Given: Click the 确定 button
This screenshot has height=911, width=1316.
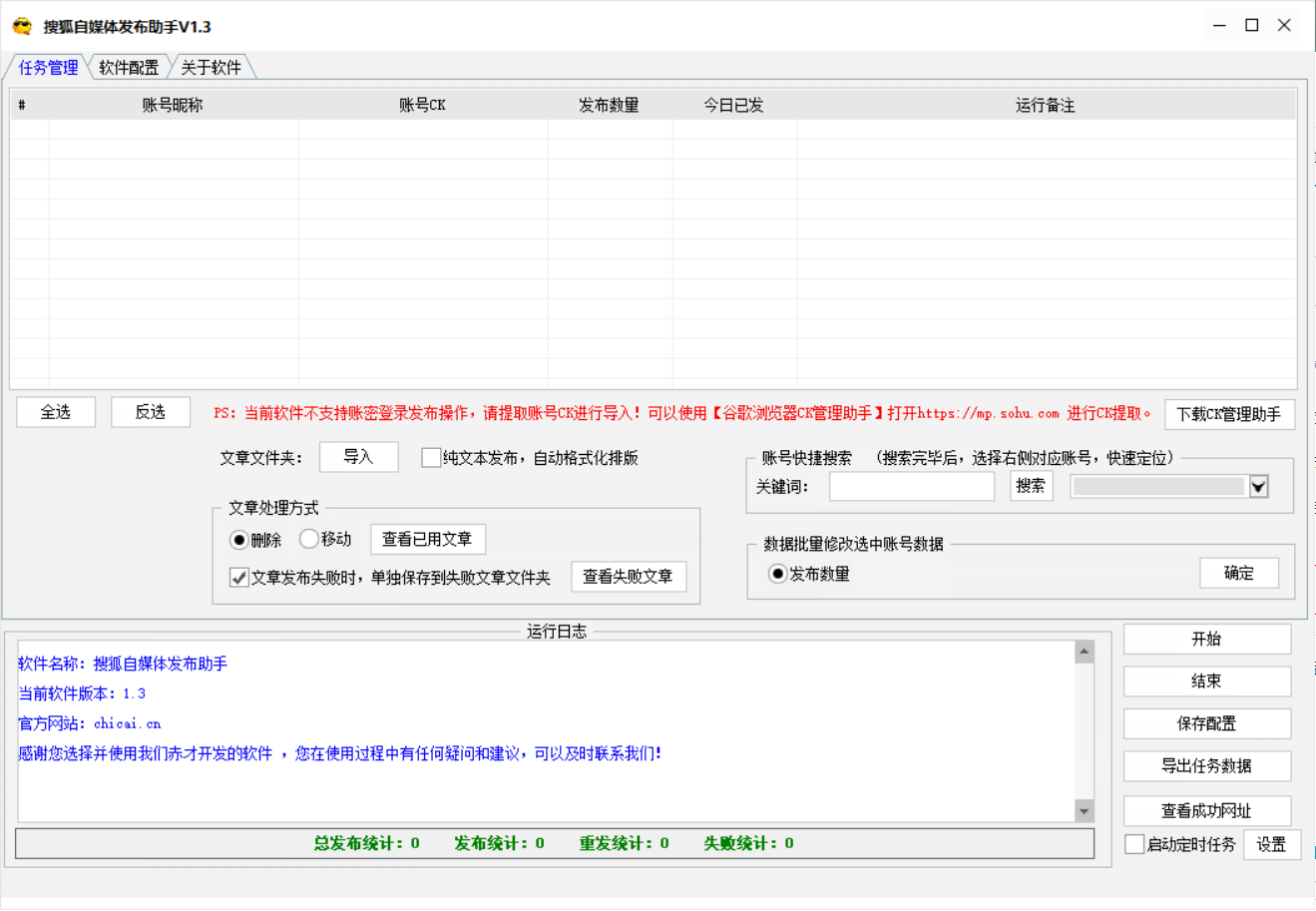Looking at the screenshot, I should 1239,573.
